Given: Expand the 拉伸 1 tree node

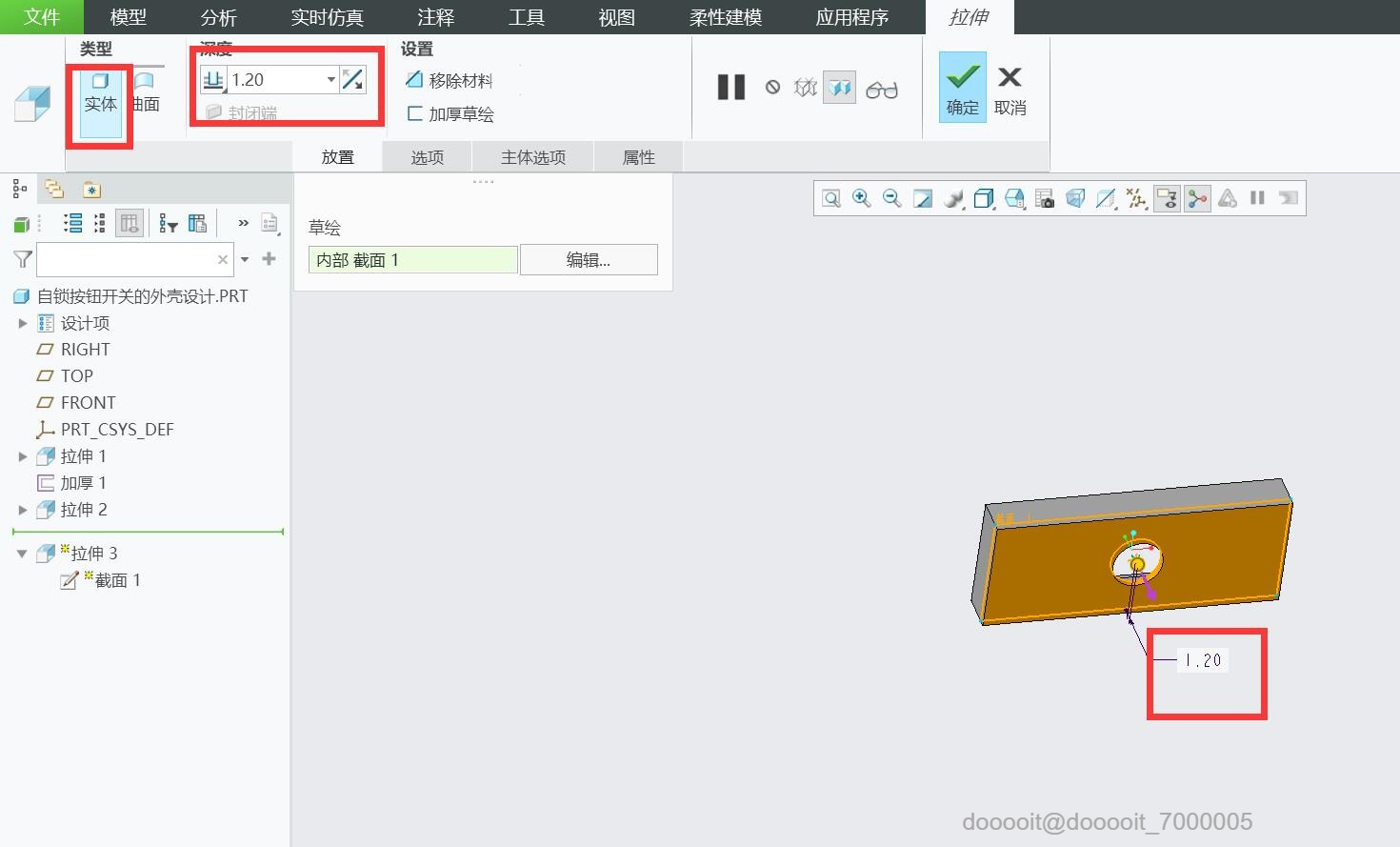Looking at the screenshot, I should pos(23,455).
